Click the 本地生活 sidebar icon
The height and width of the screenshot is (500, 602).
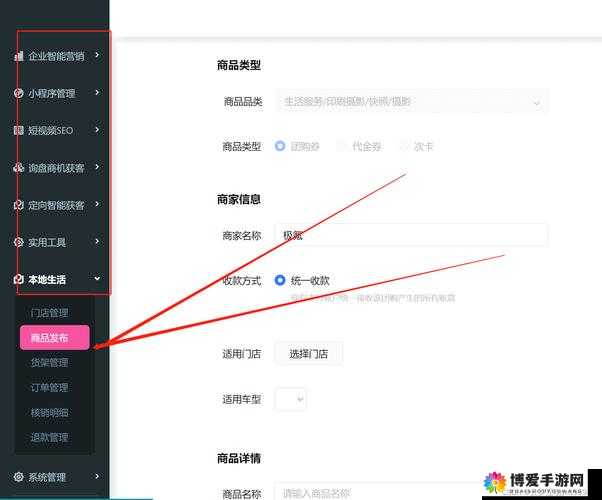pos(18,279)
